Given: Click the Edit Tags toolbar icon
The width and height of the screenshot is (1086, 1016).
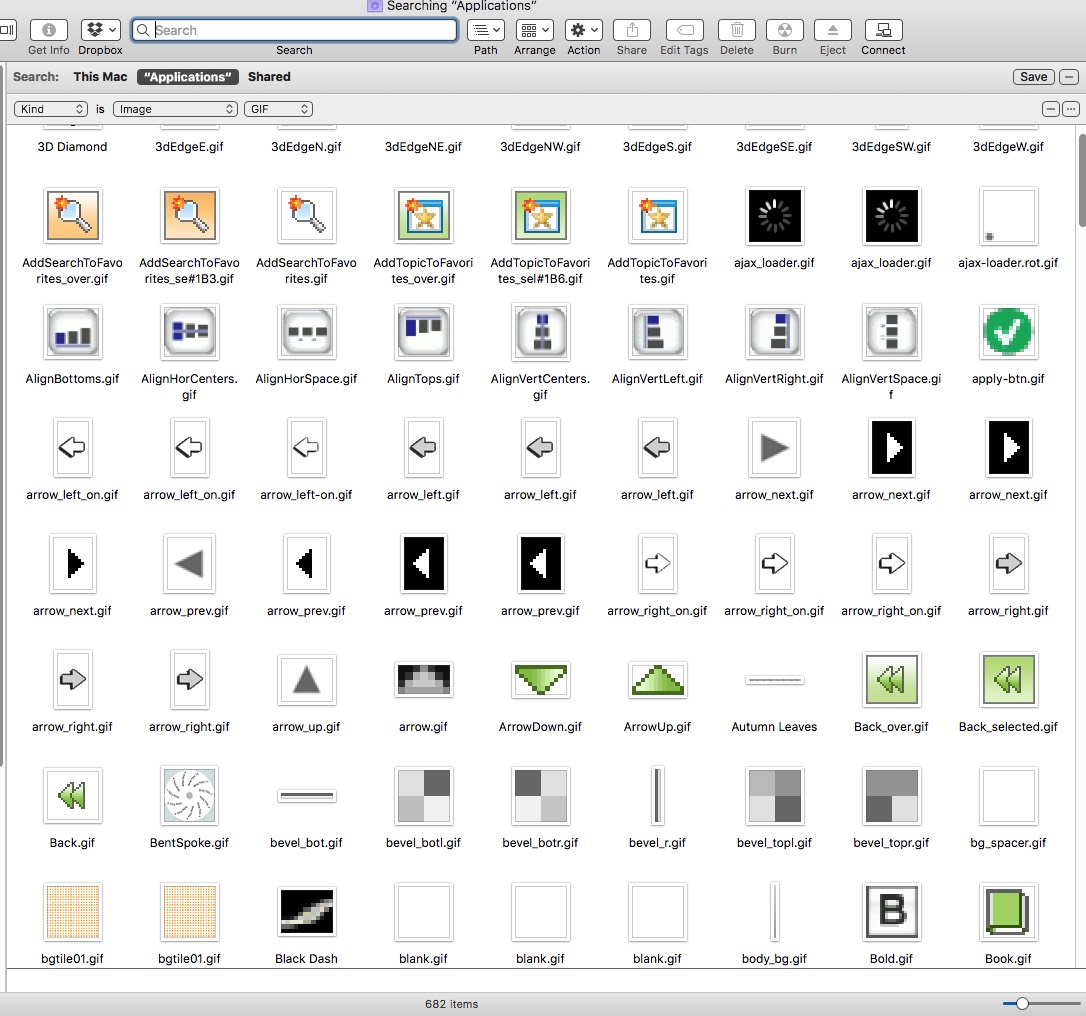Looking at the screenshot, I should (x=684, y=30).
